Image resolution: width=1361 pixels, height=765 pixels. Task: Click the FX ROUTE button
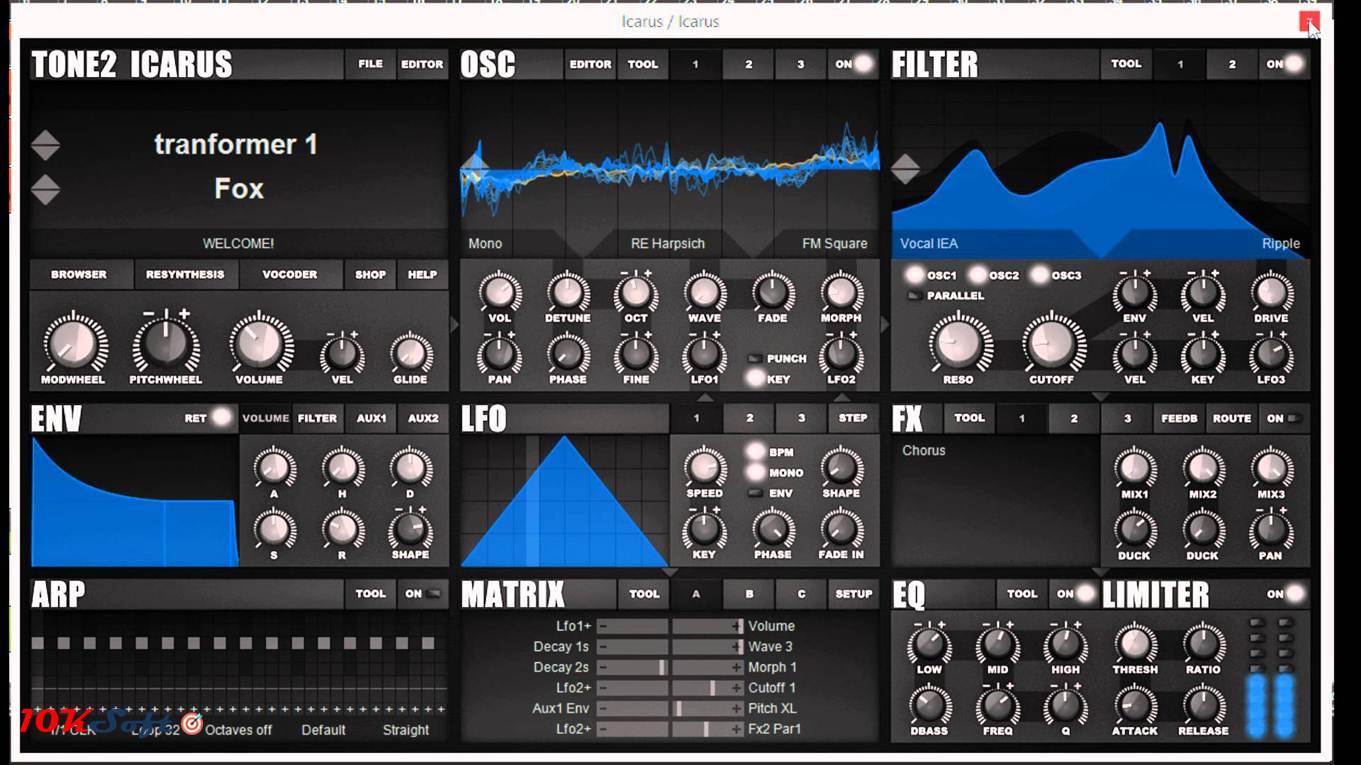1231,418
